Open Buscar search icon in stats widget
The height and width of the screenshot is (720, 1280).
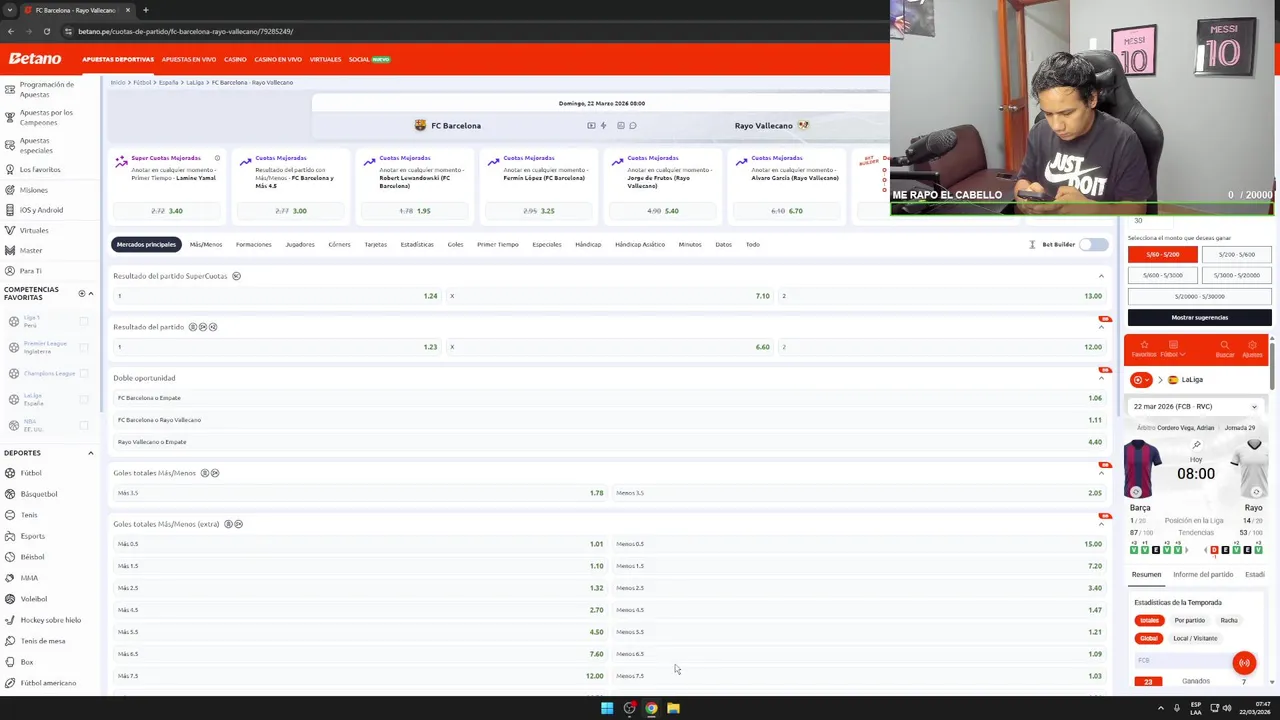(x=1225, y=345)
